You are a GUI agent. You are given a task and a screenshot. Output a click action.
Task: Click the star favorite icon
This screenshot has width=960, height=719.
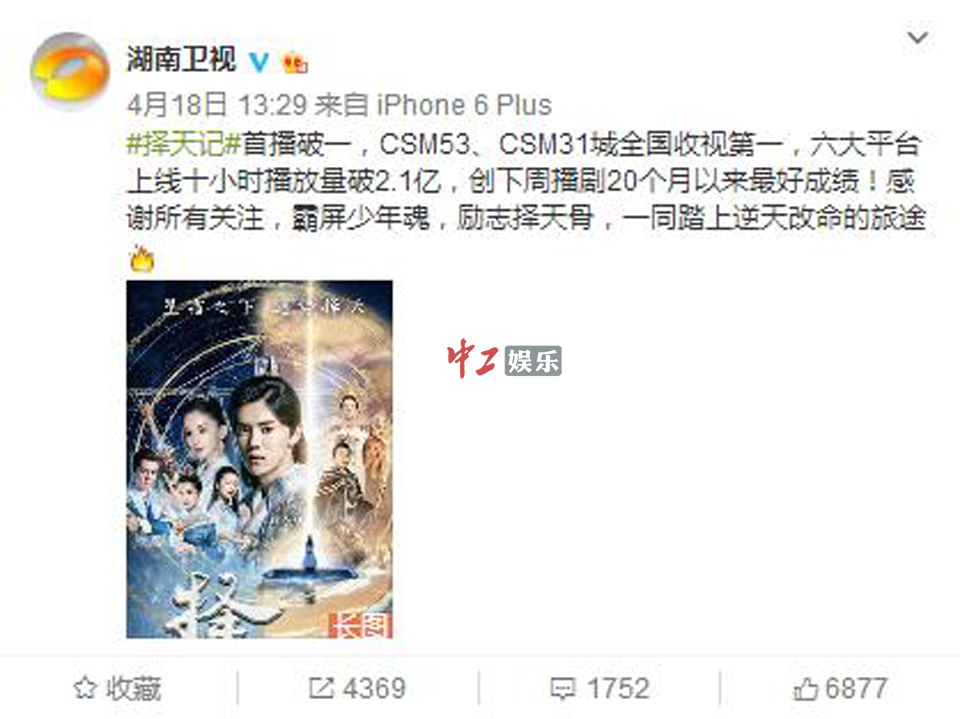[85, 688]
